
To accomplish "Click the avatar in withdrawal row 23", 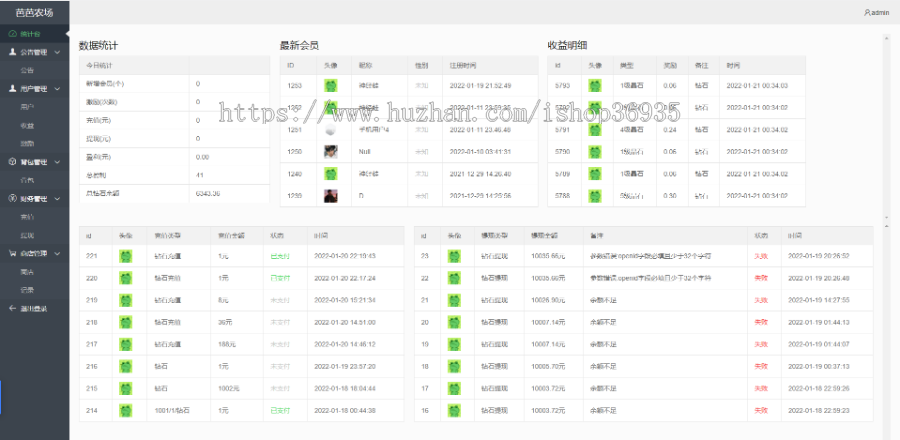I will [x=455, y=256].
